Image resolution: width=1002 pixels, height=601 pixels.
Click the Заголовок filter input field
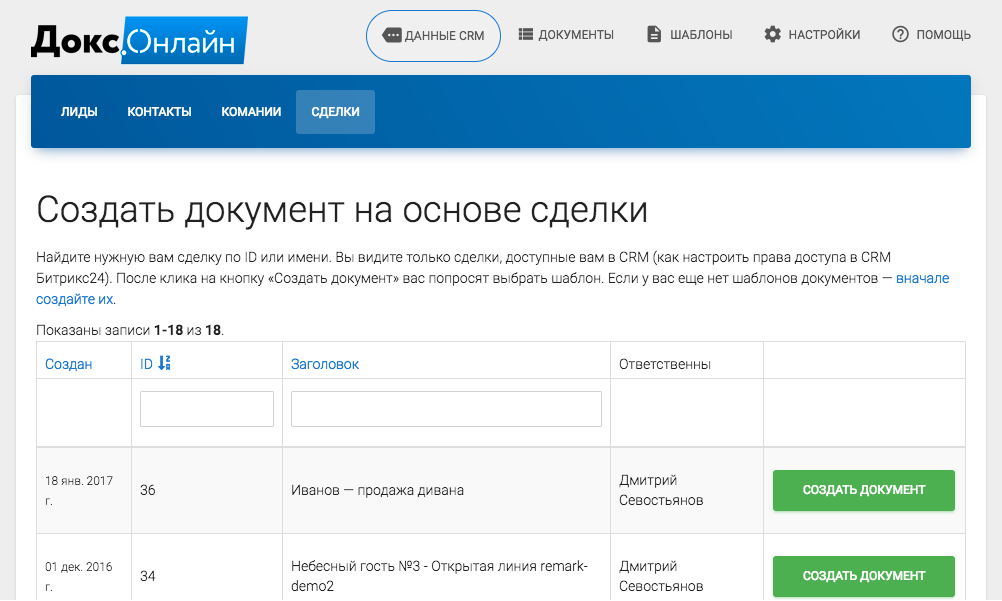pos(445,408)
